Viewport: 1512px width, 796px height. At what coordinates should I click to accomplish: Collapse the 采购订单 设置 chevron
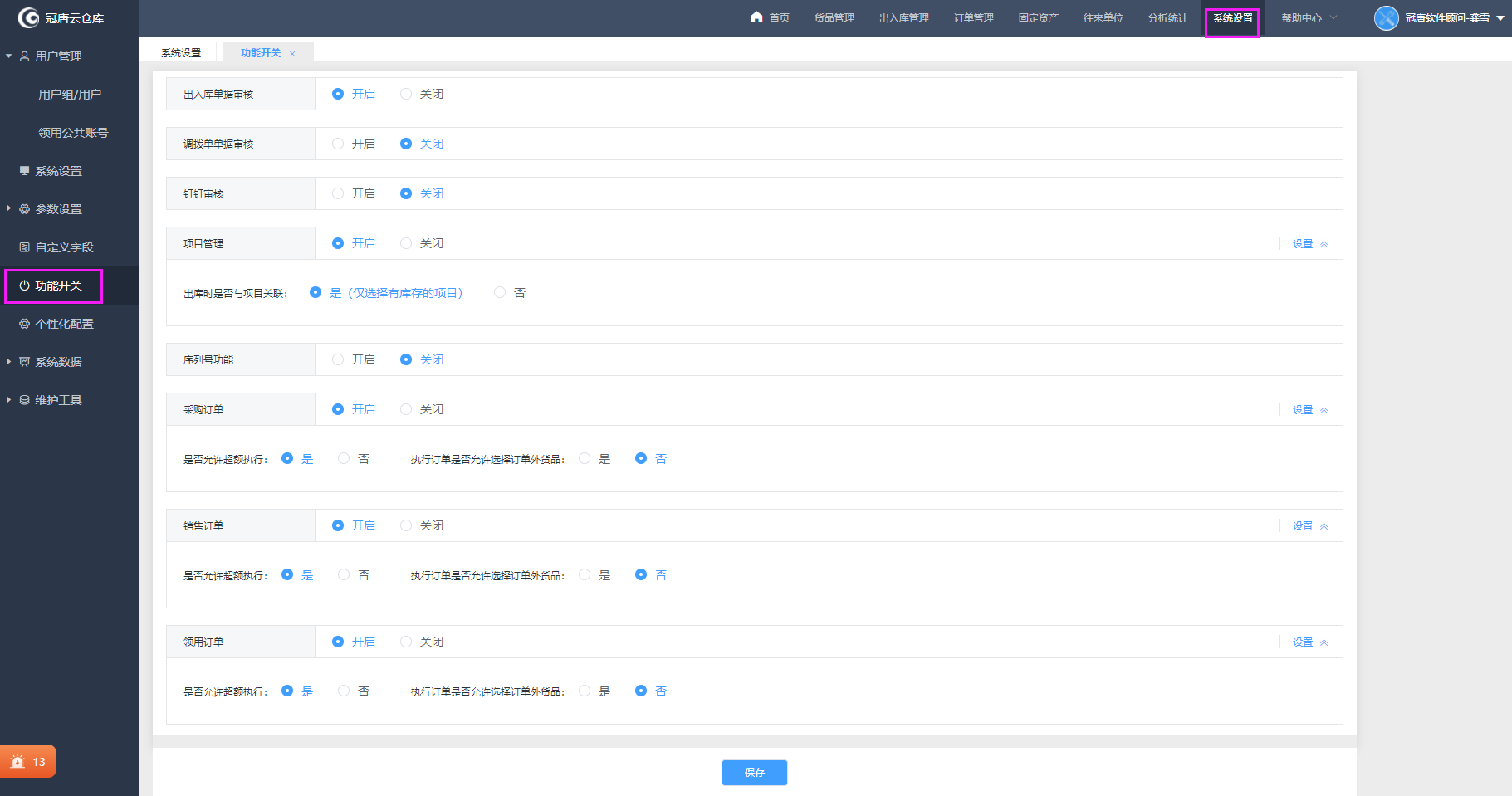tap(1324, 410)
